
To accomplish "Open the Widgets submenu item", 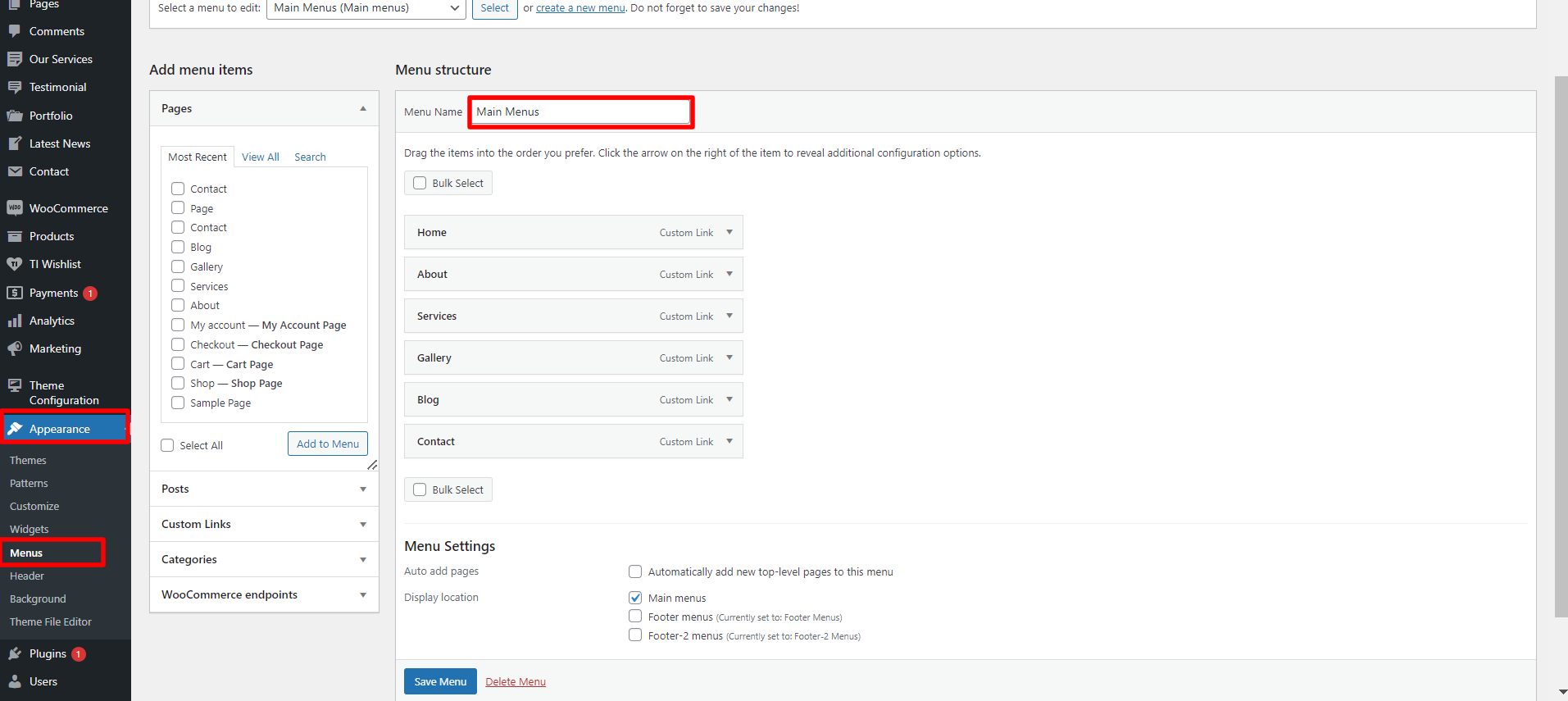I will [x=30, y=530].
